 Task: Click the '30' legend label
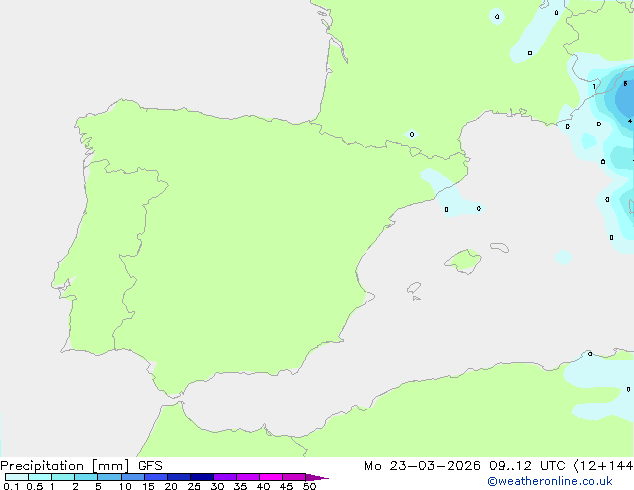pos(217,486)
